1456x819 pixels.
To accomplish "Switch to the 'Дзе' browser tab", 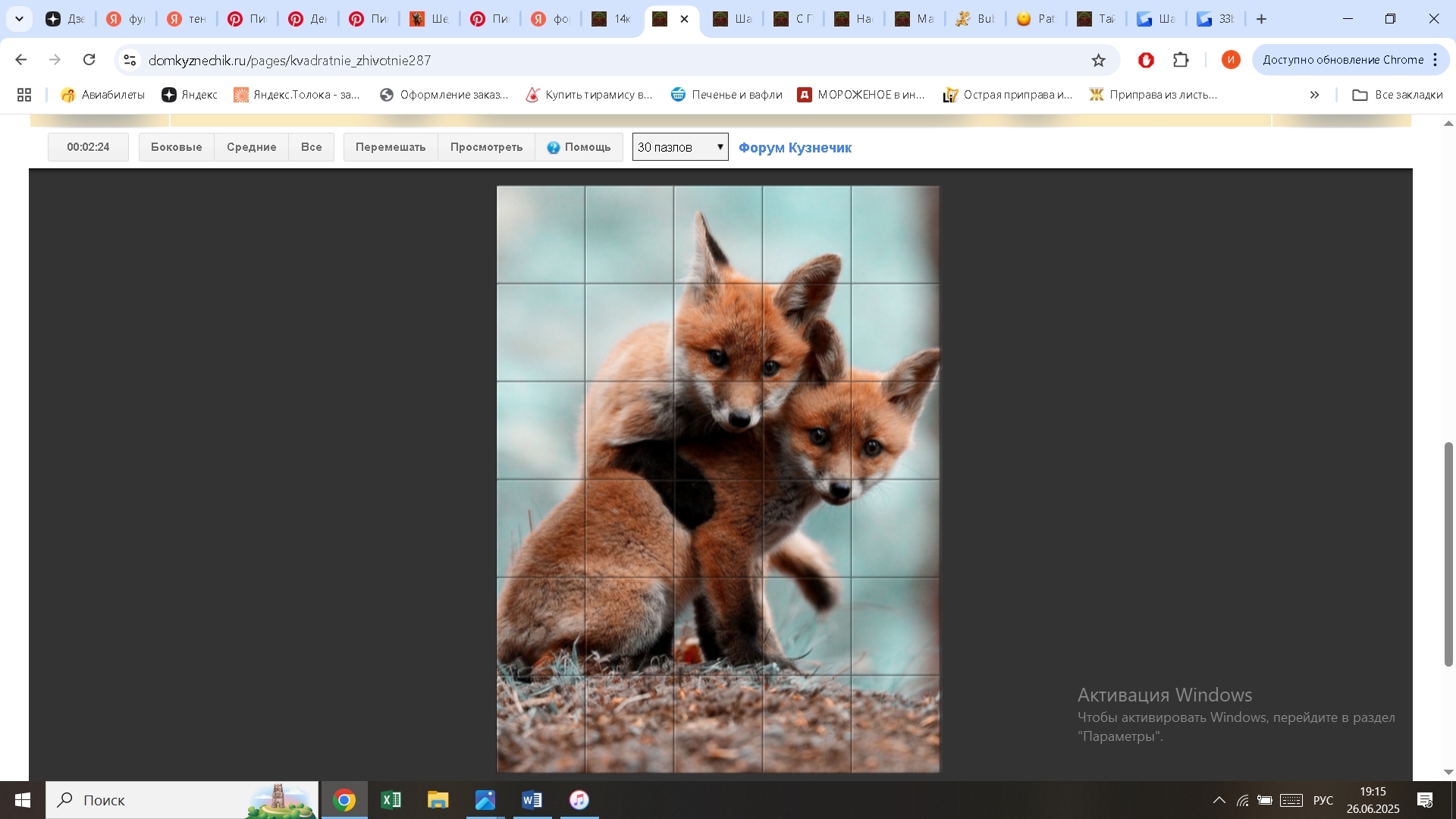I will pos(66,19).
